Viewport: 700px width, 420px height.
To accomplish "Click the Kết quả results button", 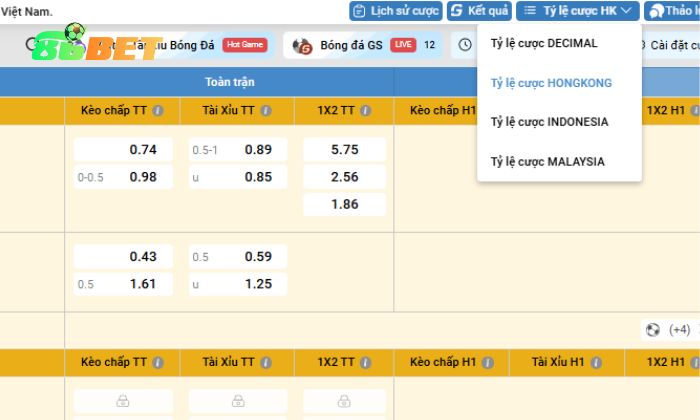I will (x=479, y=11).
